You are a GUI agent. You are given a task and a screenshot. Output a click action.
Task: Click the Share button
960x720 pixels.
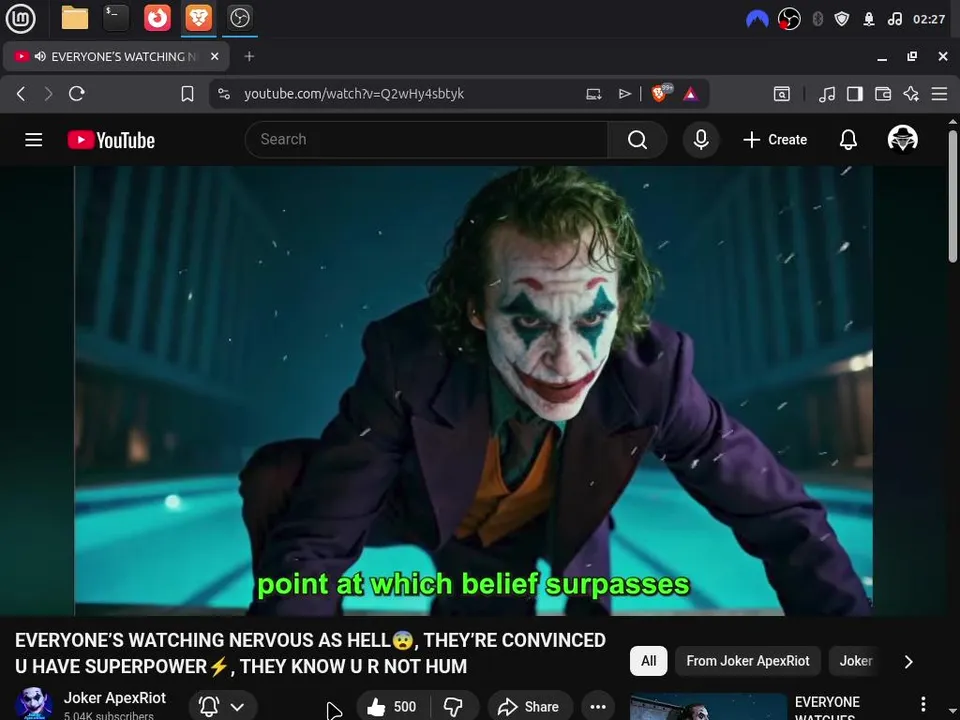530,707
